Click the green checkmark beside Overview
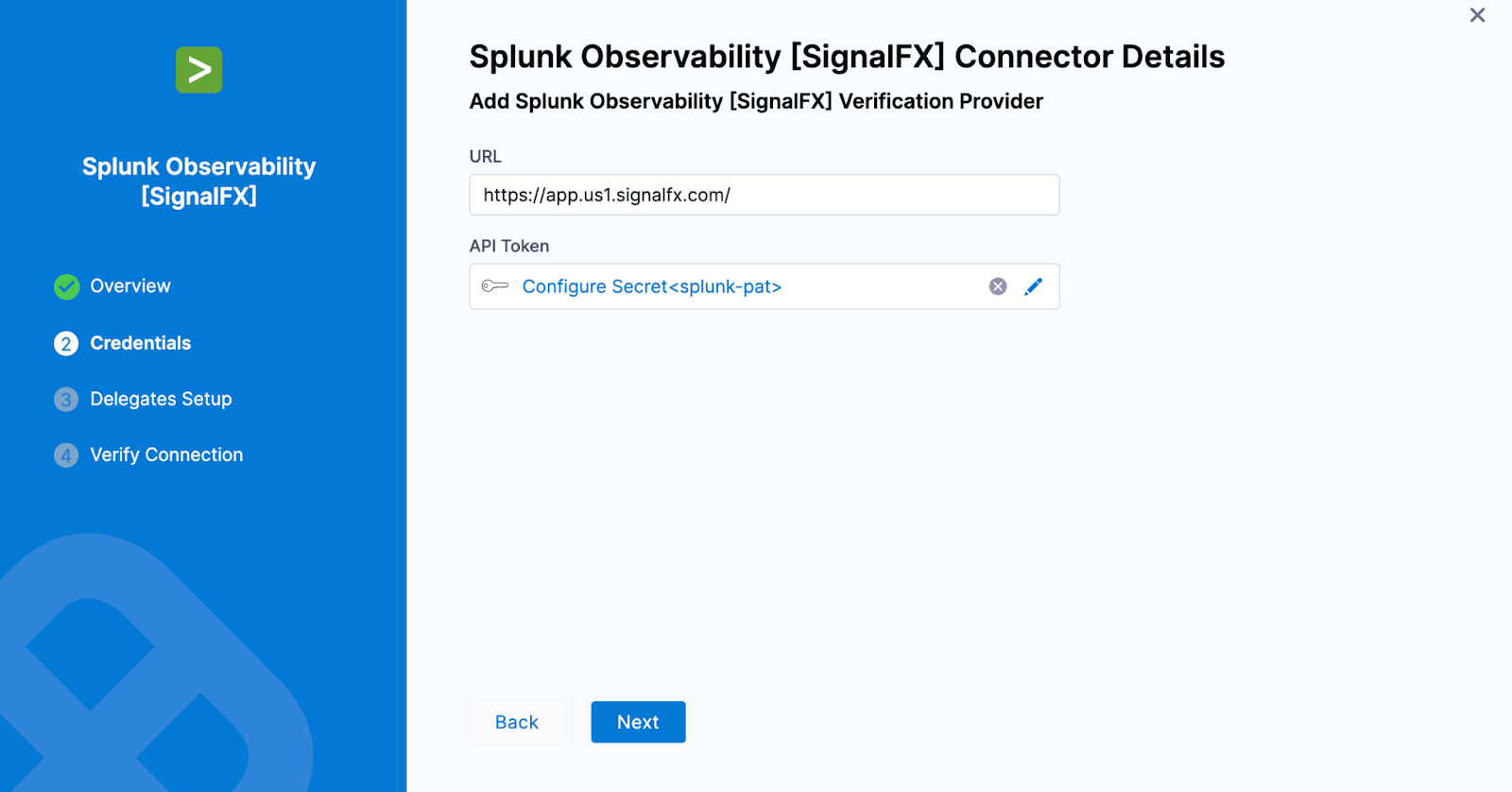The height and width of the screenshot is (792, 1512). (65, 286)
